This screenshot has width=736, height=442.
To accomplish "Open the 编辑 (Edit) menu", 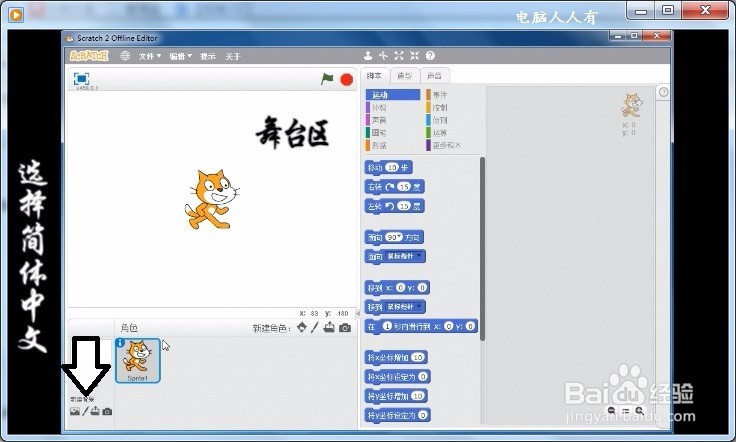I will click(181, 56).
